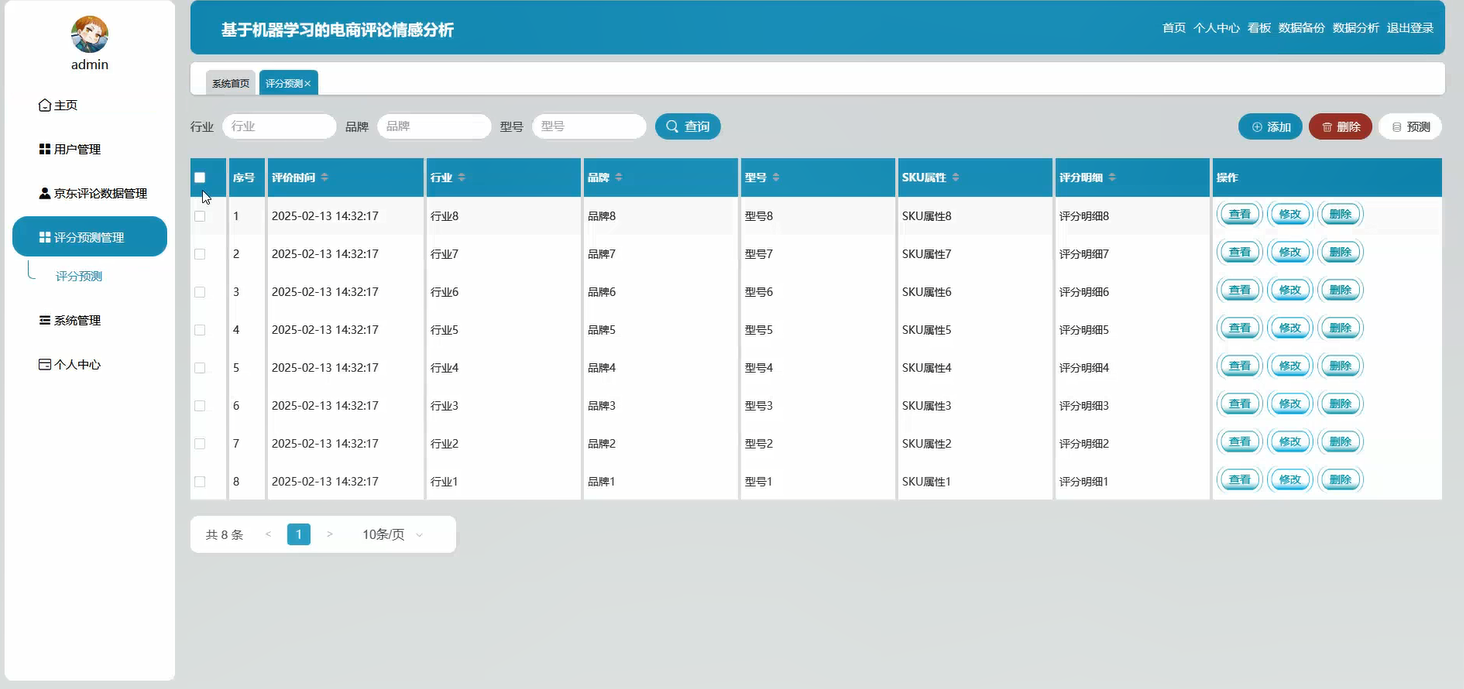
Task: Check the checkbox for row 行业1
Action: tap(200, 482)
